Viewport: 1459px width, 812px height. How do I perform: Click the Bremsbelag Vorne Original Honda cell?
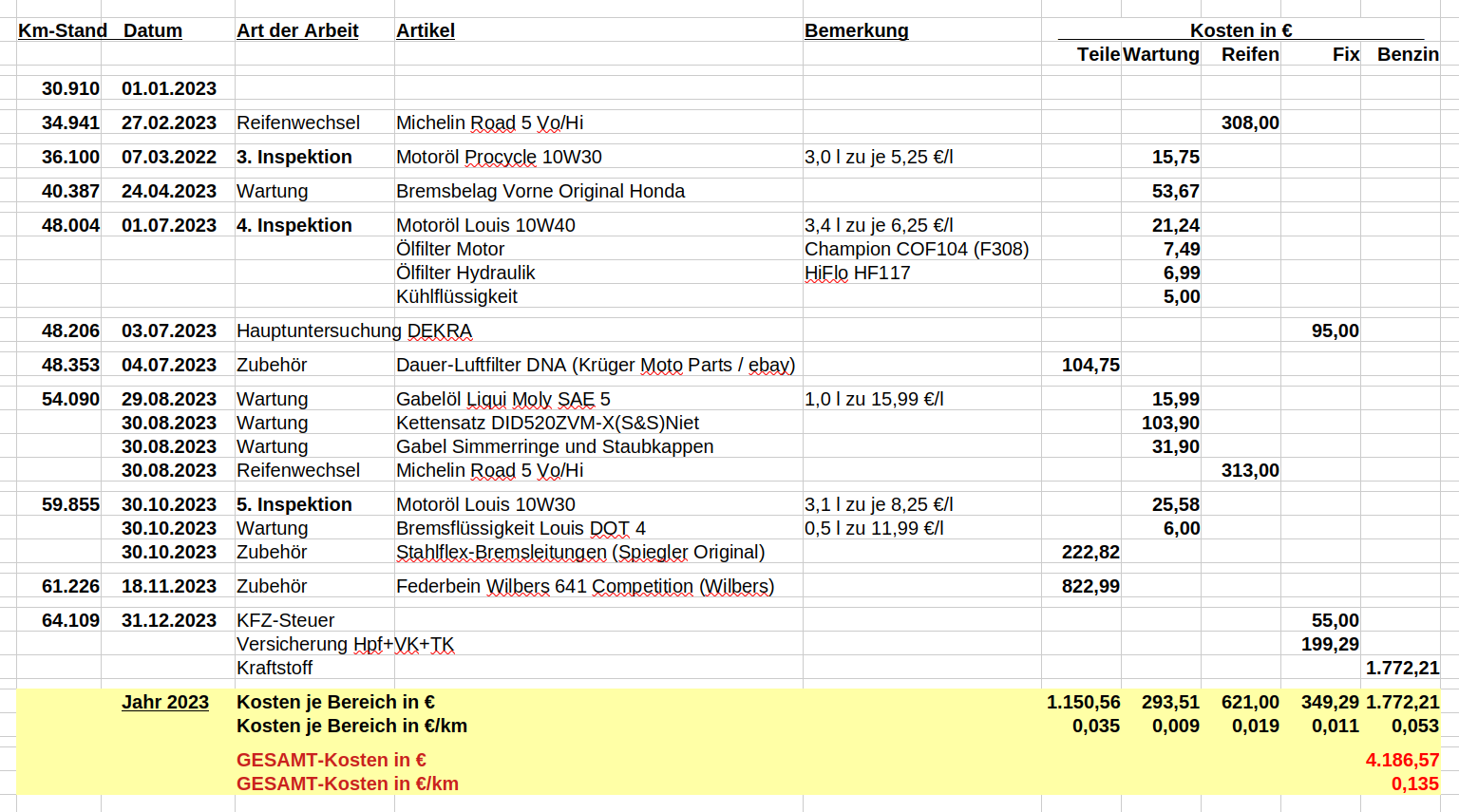540,191
